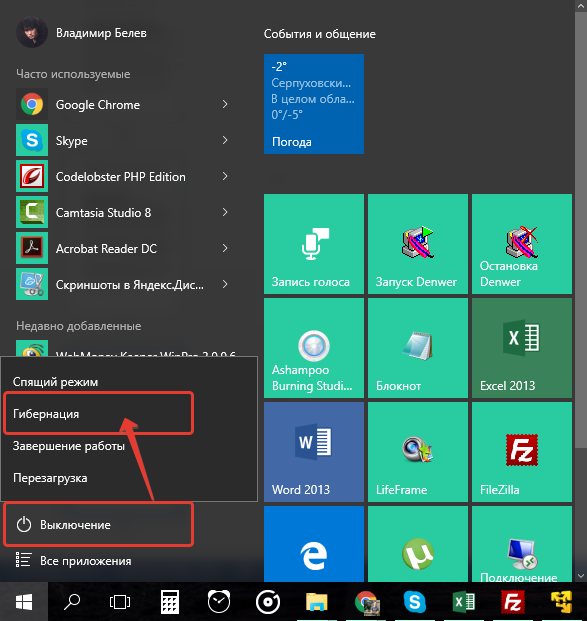Open the LifeFrame tile
Viewport: 587px width, 621px height.
pyautogui.click(x=417, y=452)
